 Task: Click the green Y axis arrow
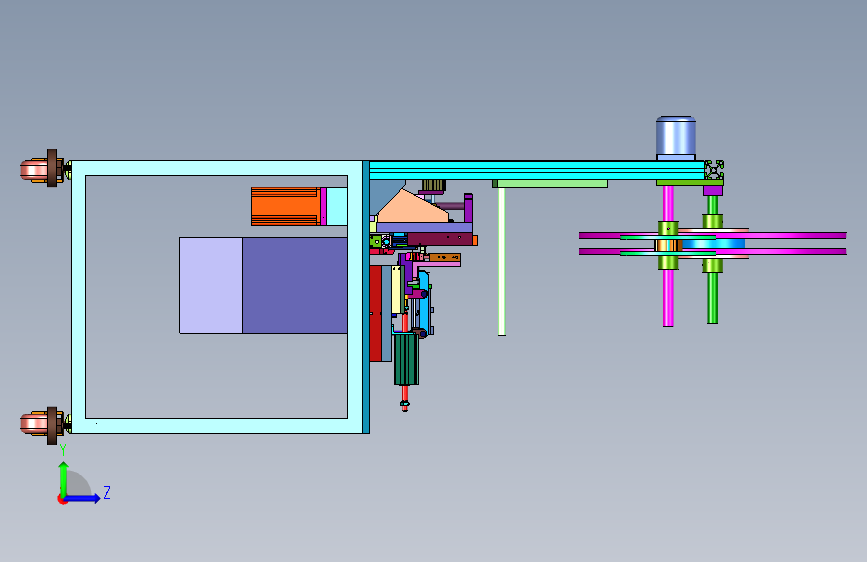(x=64, y=478)
